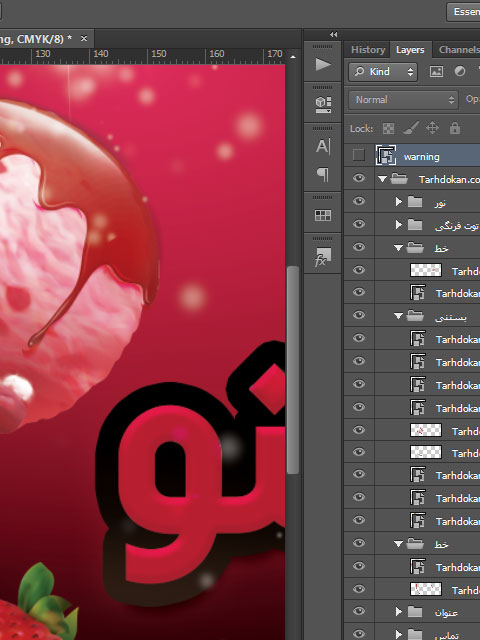Switch to the Channels tab

click(459, 50)
